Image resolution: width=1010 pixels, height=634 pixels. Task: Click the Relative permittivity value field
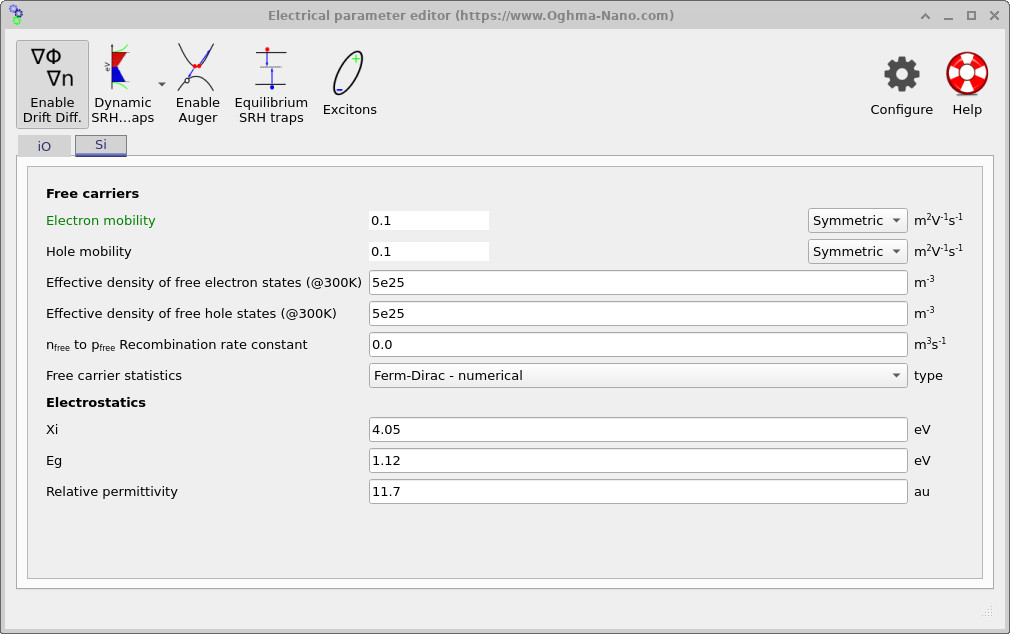click(x=637, y=491)
